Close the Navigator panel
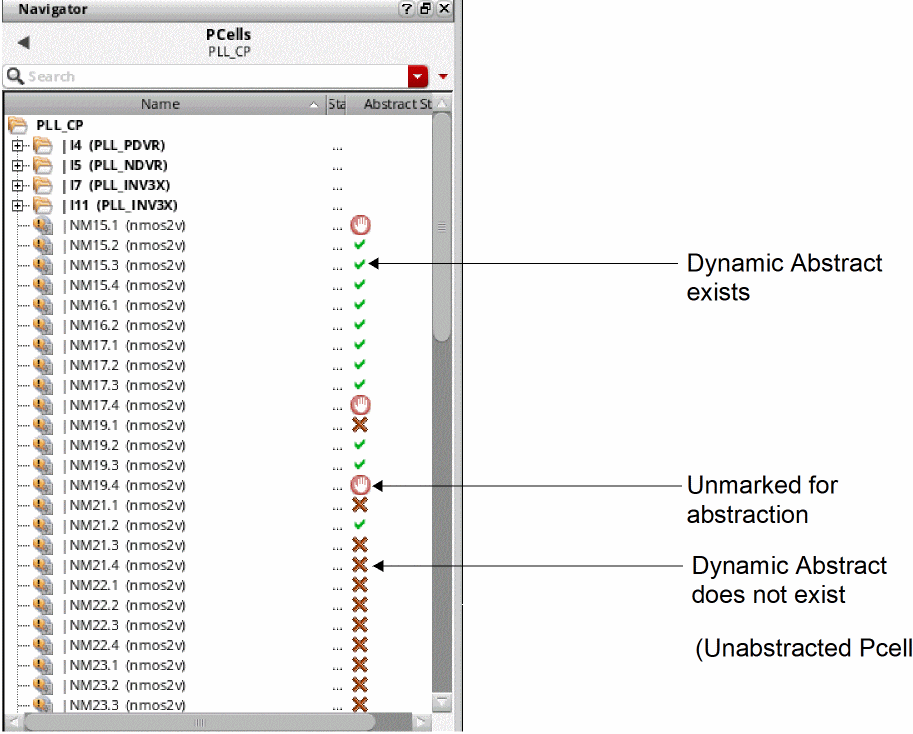The height and width of the screenshot is (734, 913). [444, 9]
